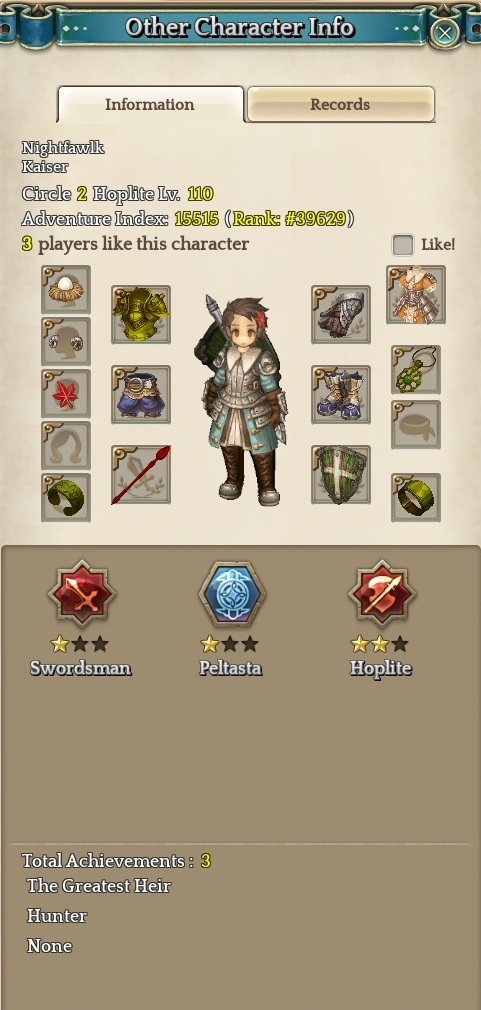
Task: Select the blue boots equipment slot
Action: [x=341, y=394]
